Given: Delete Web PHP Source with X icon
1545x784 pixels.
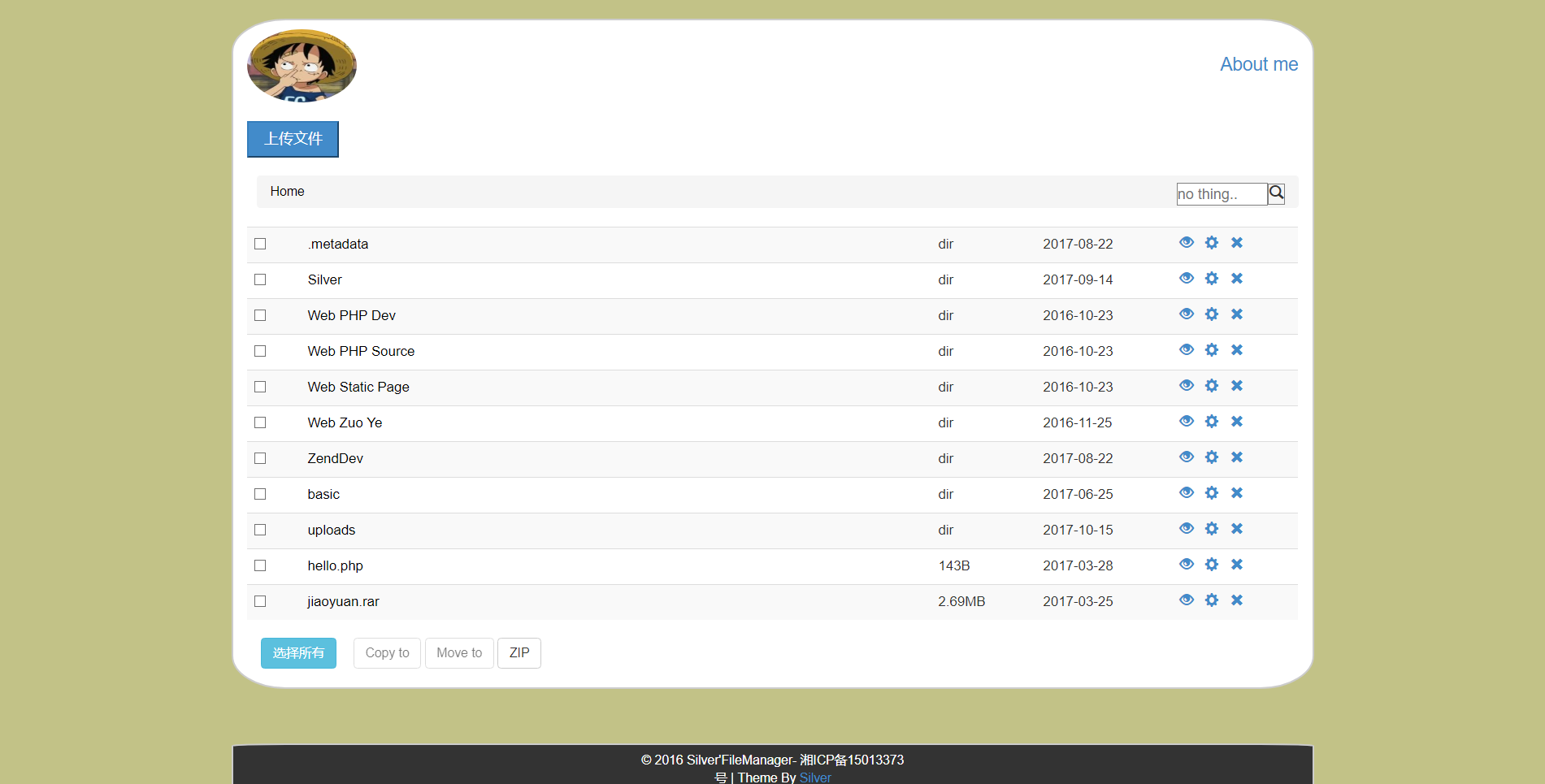Looking at the screenshot, I should (x=1237, y=350).
